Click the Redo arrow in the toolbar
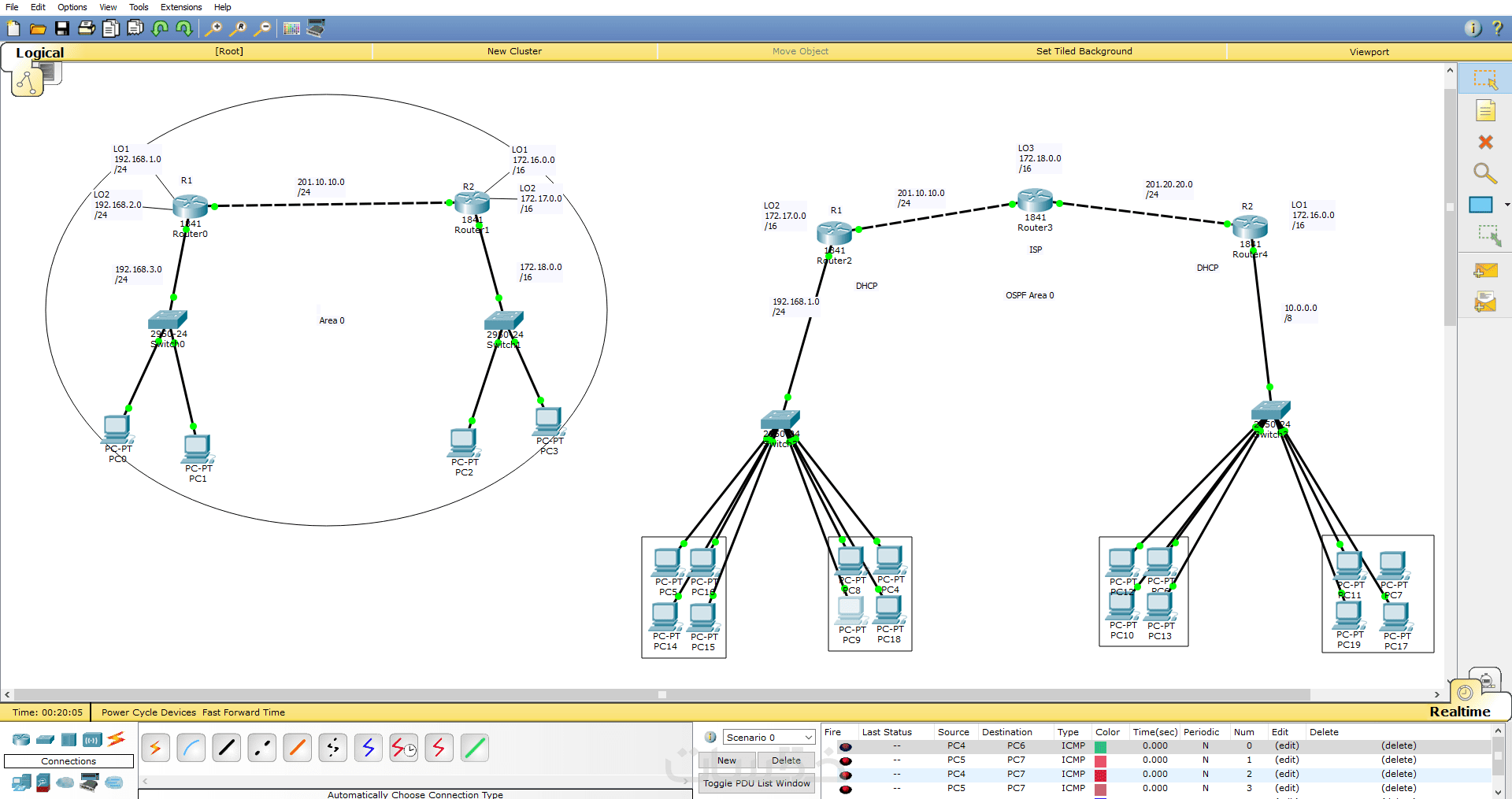1512x799 pixels. tap(184, 29)
